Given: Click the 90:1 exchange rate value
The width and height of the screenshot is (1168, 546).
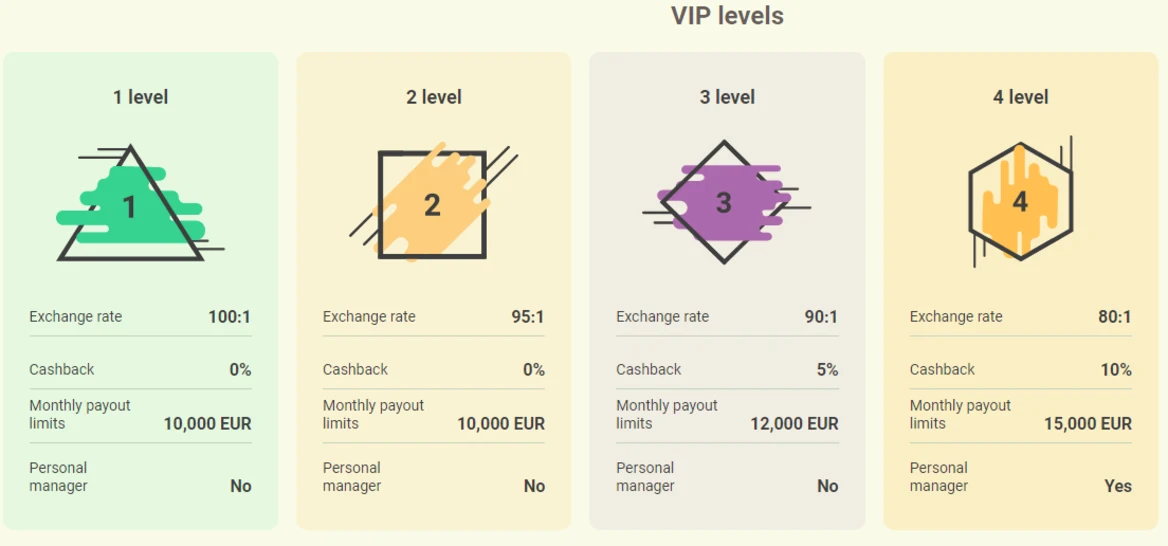Looking at the screenshot, I should click(822, 317).
